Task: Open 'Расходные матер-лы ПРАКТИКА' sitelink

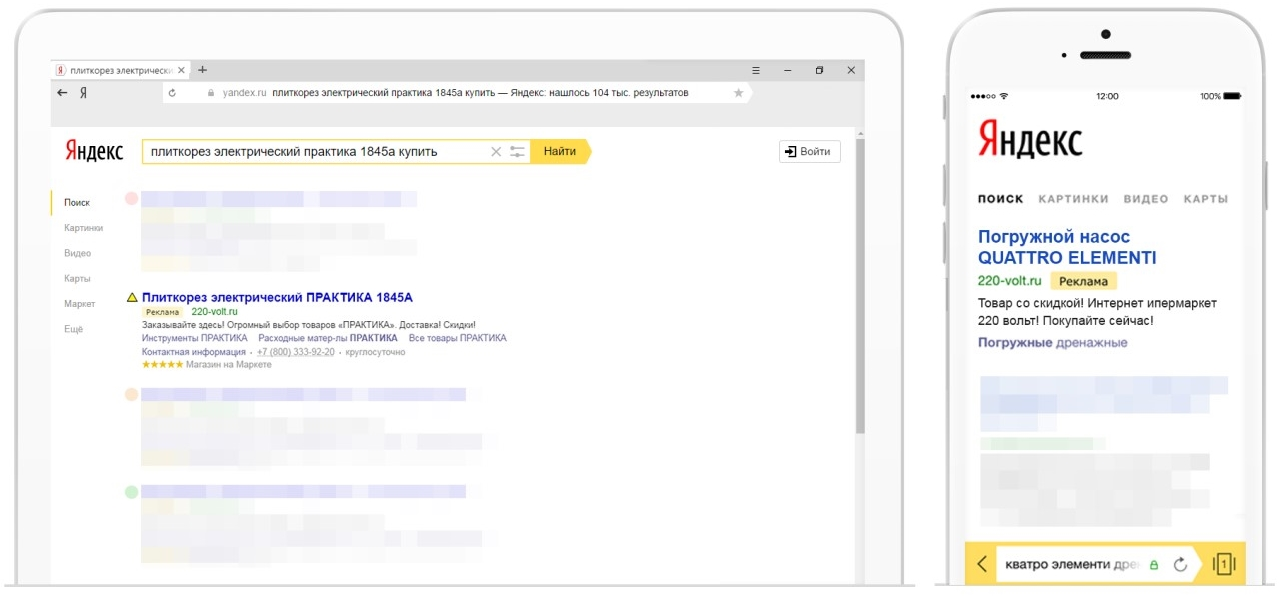Action: point(328,338)
